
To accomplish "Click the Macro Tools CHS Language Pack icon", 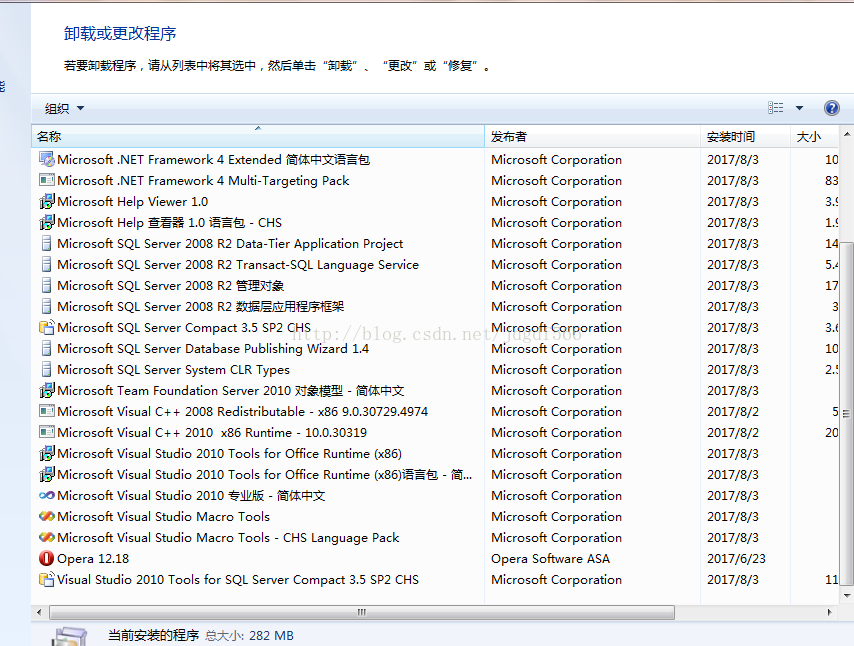I will [x=47, y=538].
